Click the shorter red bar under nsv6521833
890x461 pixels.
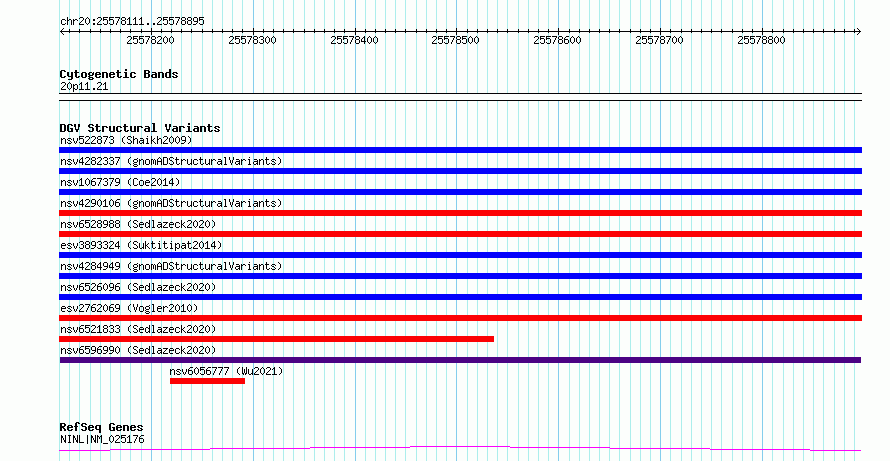[x=276, y=339]
